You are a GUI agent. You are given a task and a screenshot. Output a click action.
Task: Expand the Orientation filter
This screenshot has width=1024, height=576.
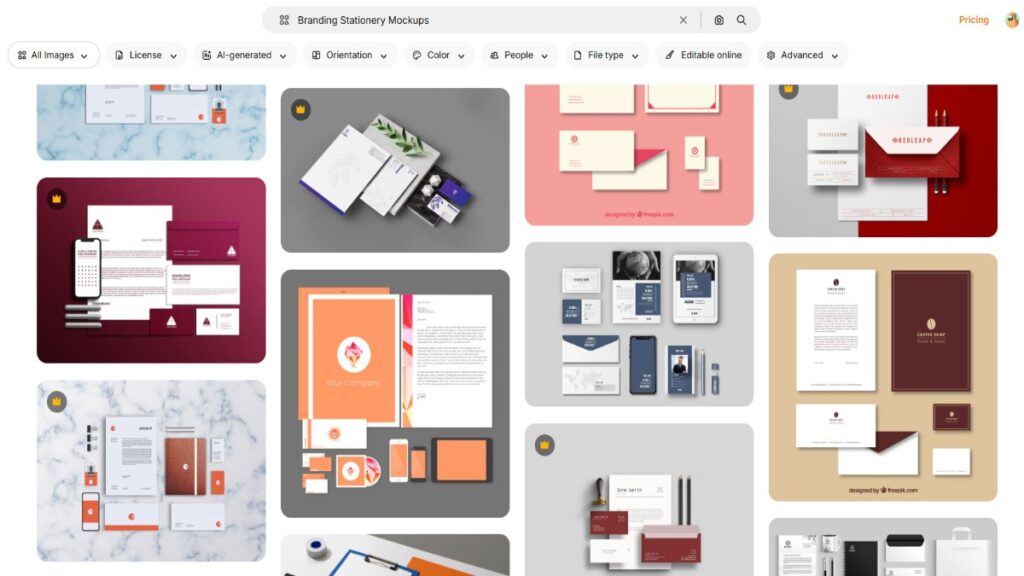click(348, 55)
